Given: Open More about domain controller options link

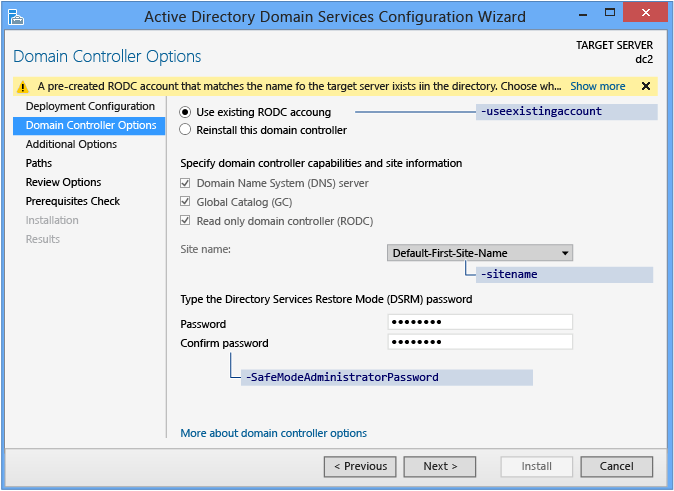Looking at the screenshot, I should coord(273,433).
